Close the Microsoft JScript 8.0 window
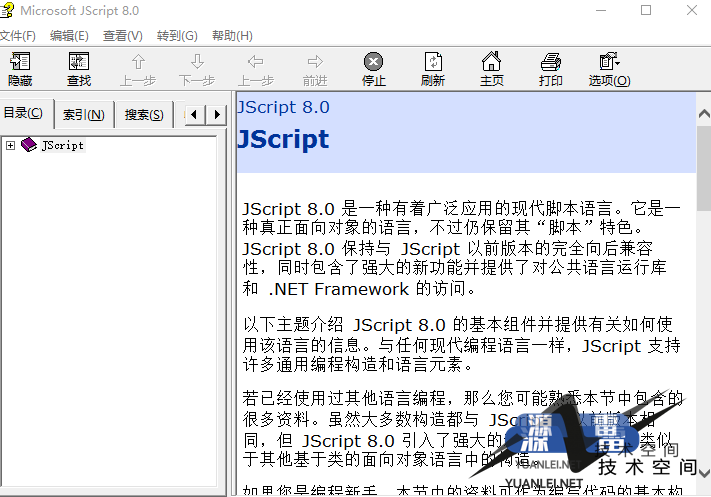The width and height of the screenshot is (711, 497). click(x=692, y=10)
